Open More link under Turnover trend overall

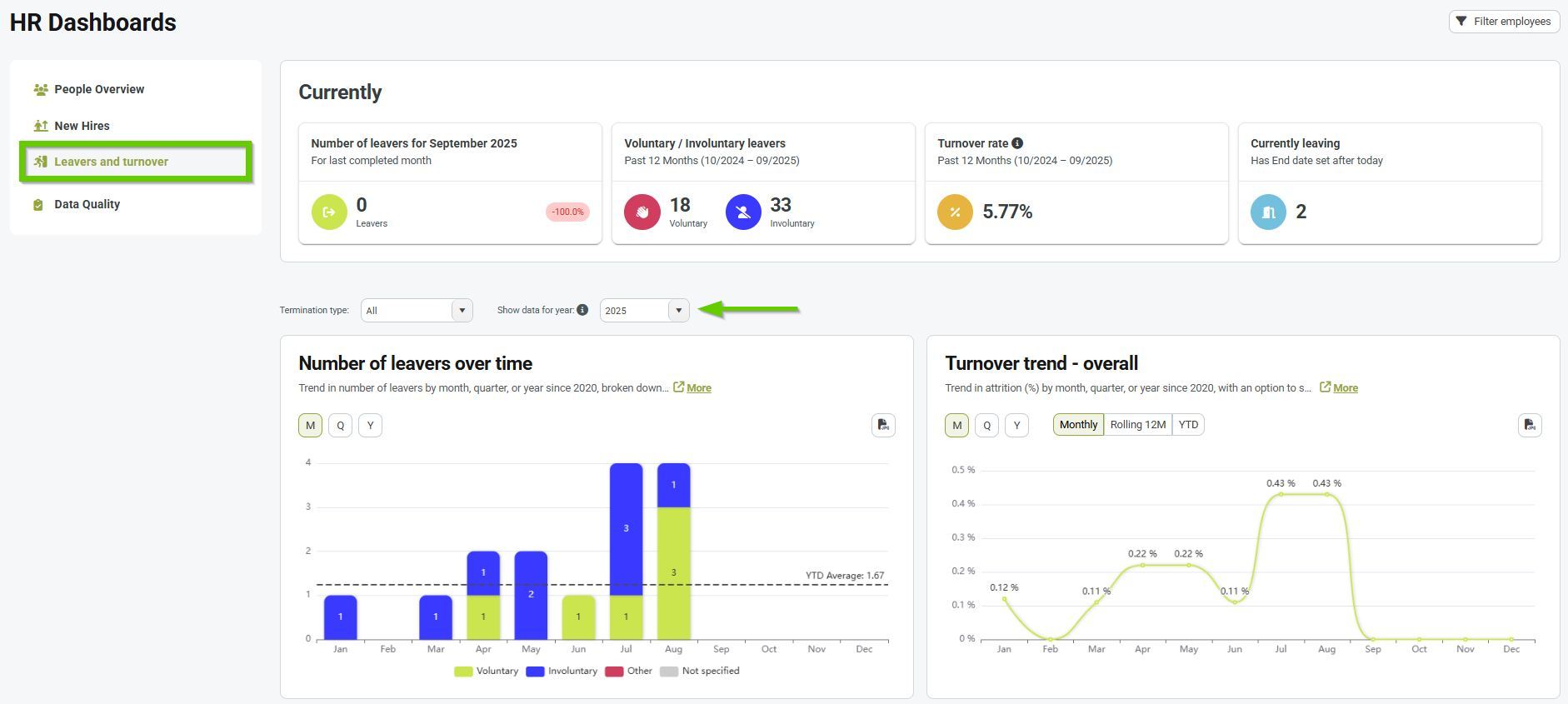(x=1345, y=387)
